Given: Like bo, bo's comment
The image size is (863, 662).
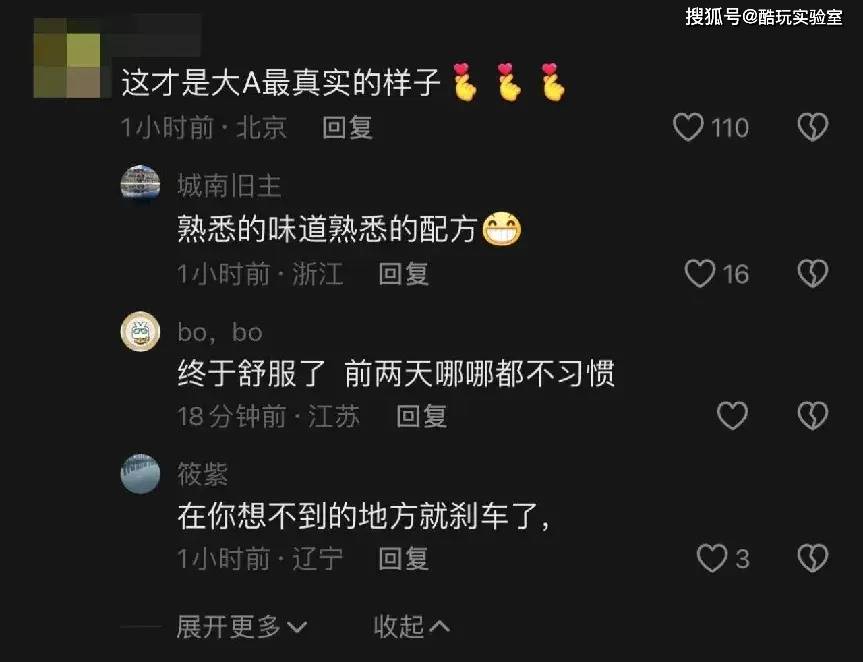Looking at the screenshot, I should click(x=732, y=415).
